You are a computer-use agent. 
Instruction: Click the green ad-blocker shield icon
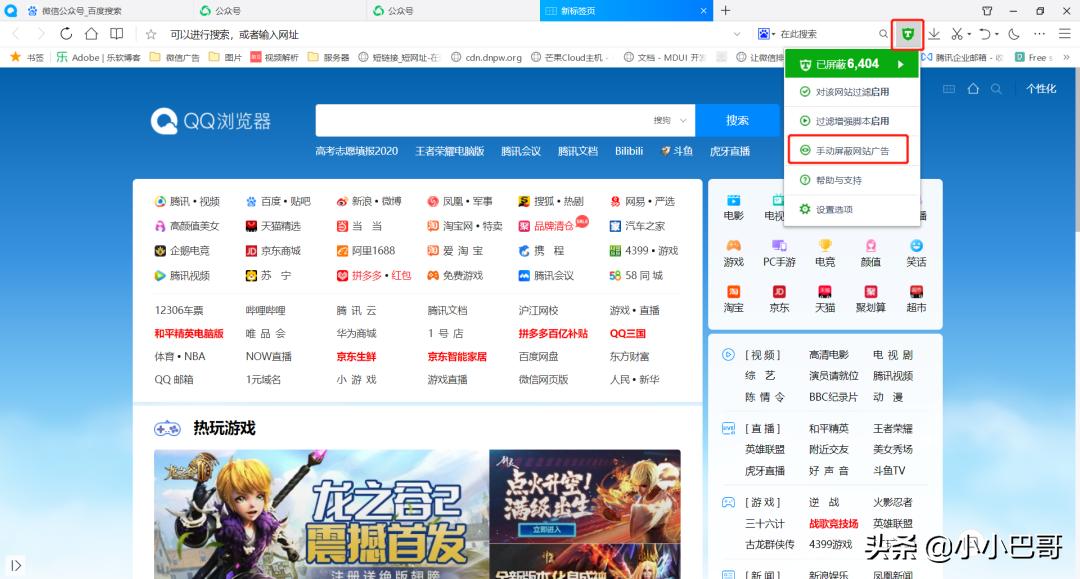(x=908, y=33)
